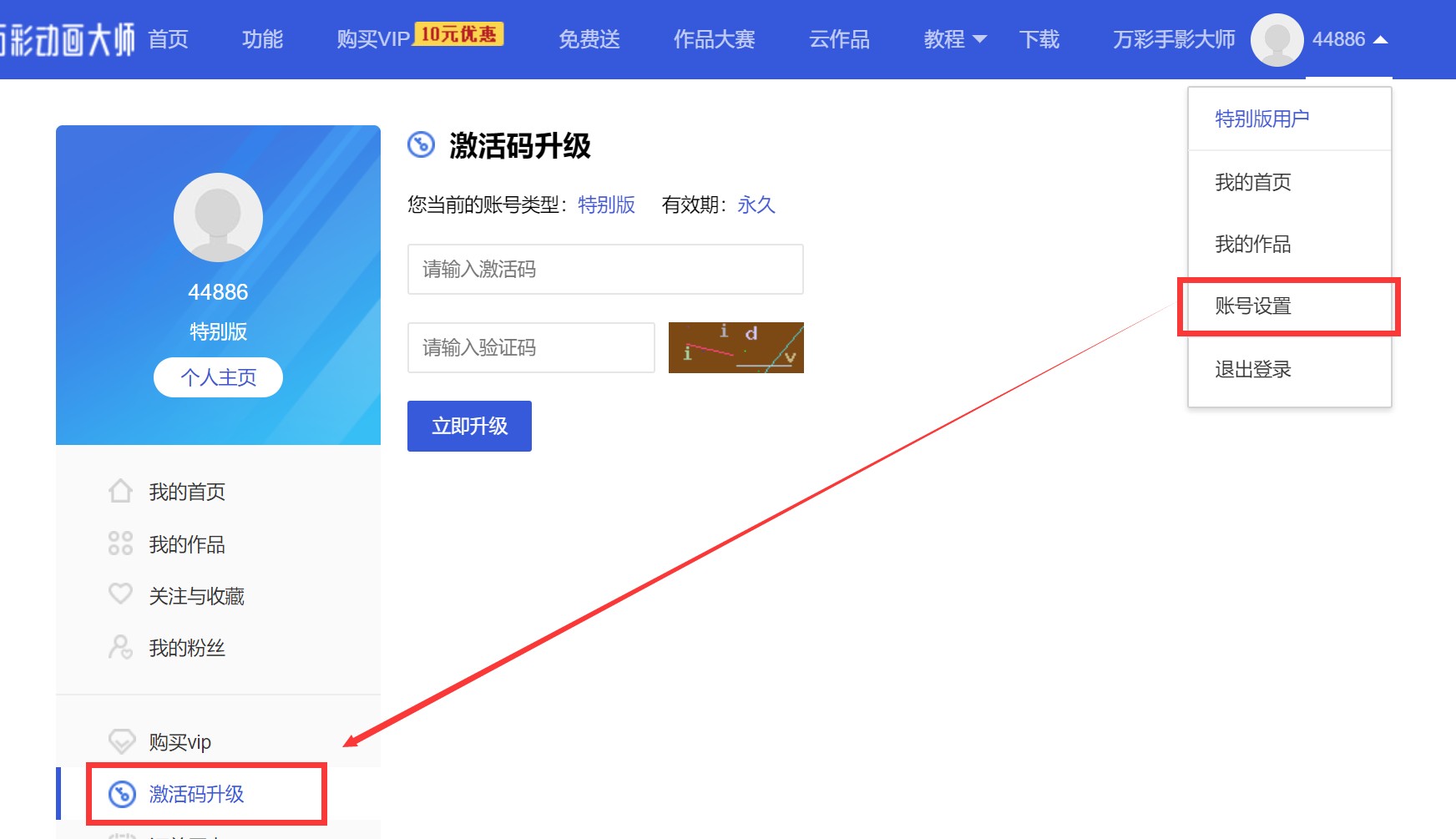Click the house icon beside 我的首页
This screenshot has height=839, width=1456.
point(120,491)
